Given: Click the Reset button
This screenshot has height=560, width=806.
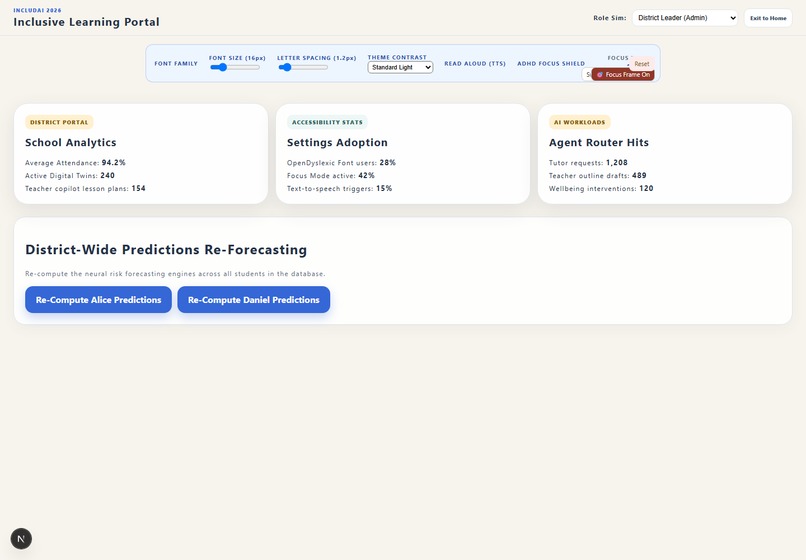Looking at the screenshot, I should pyautogui.click(x=642, y=64).
